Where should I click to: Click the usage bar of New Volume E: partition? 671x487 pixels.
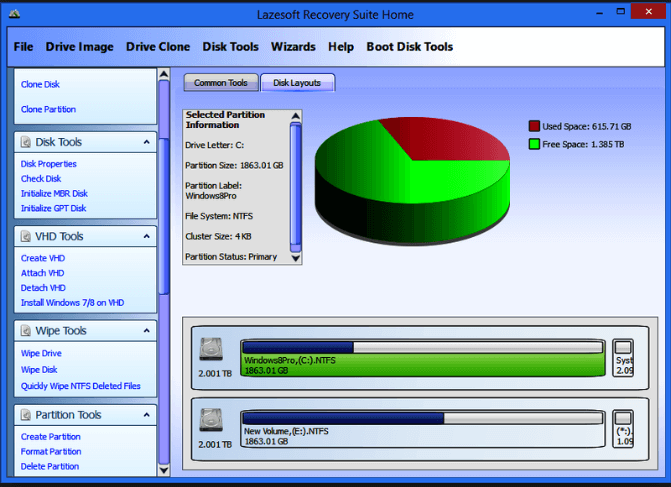pos(422,418)
